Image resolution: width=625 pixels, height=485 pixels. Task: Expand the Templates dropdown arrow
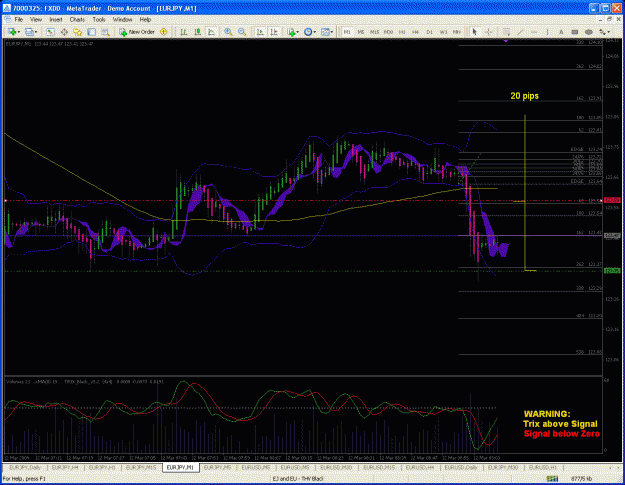tap(332, 32)
